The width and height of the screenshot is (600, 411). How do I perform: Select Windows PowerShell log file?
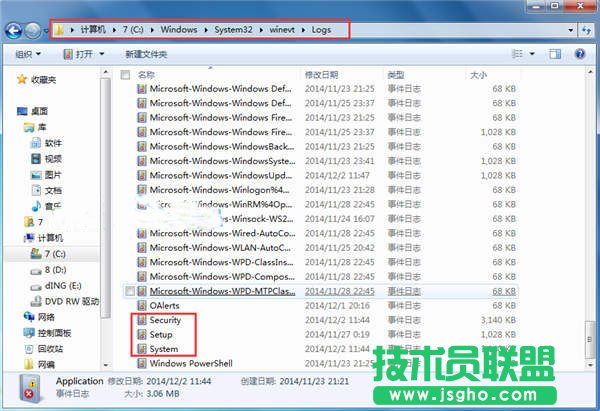point(191,363)
